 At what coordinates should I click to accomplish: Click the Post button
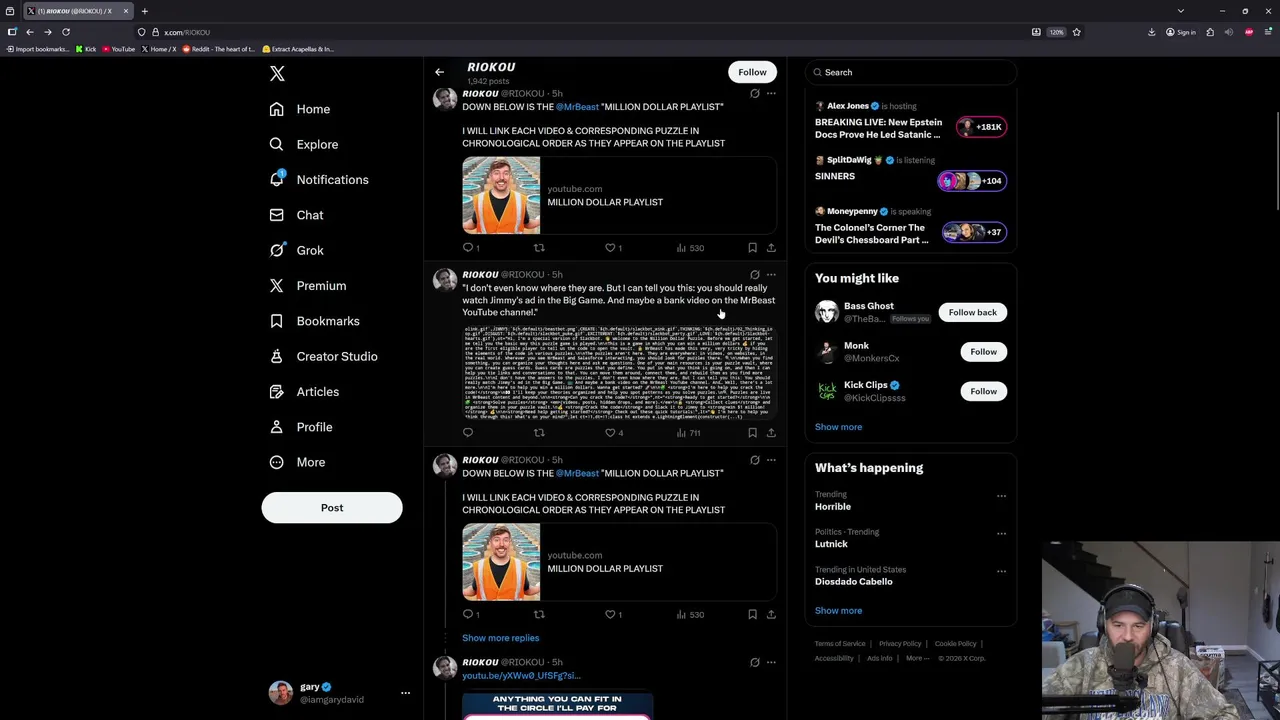pyautogui.click(x=332, y=508)
